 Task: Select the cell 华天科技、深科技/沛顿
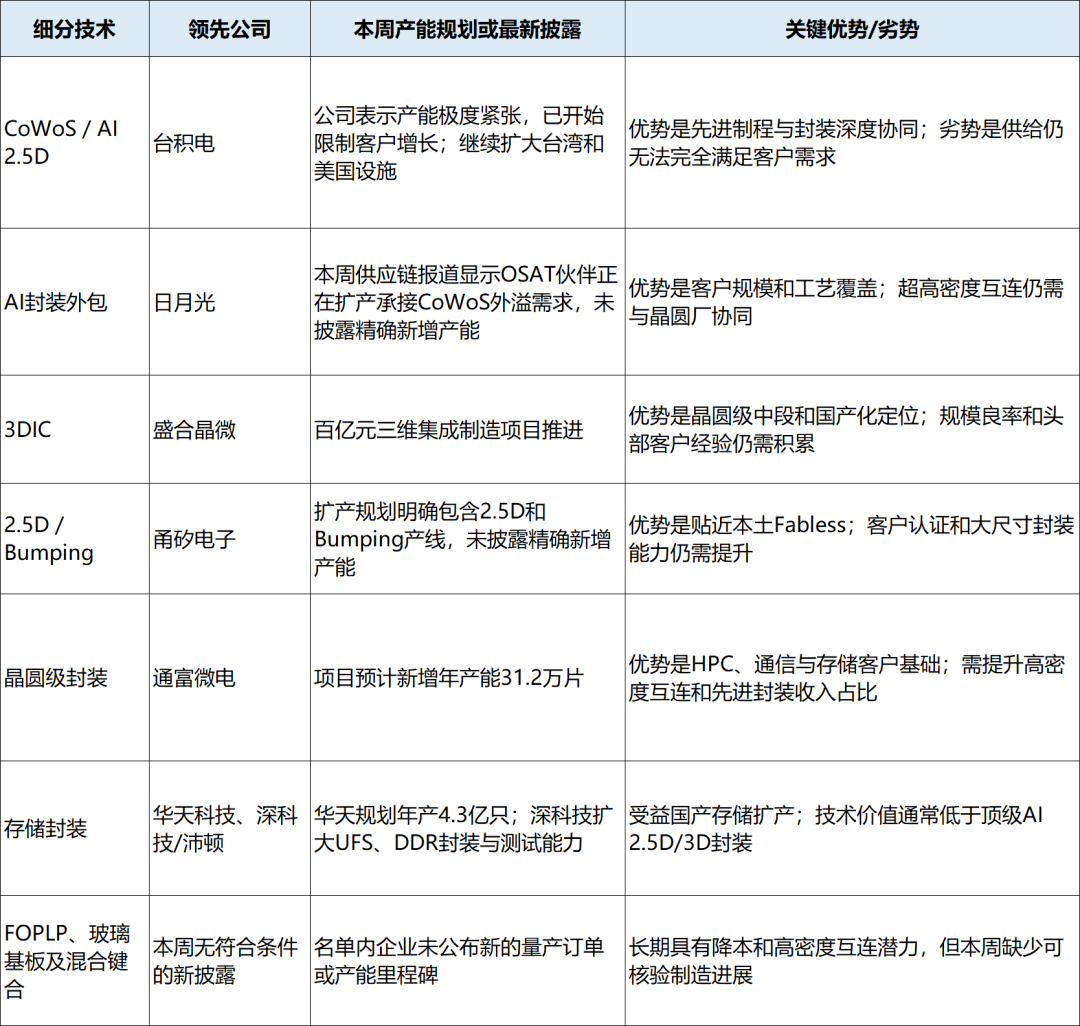tap(229, 828)
